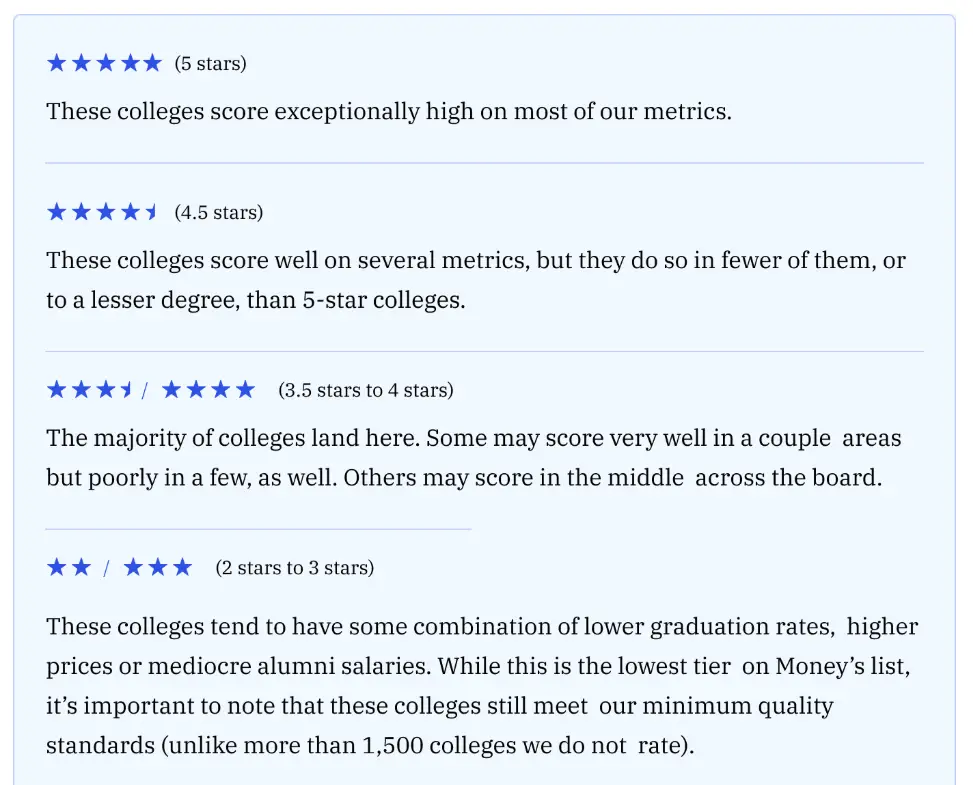Click paragraph about lower graduation rates
This screenshot has height=785, width=973.
point(482,686)
